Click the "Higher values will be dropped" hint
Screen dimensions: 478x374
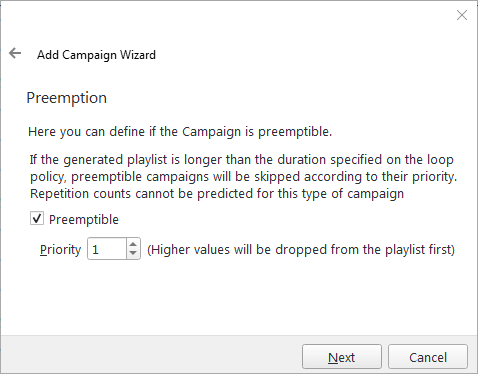pyautogui.click(x=301, y=250)
